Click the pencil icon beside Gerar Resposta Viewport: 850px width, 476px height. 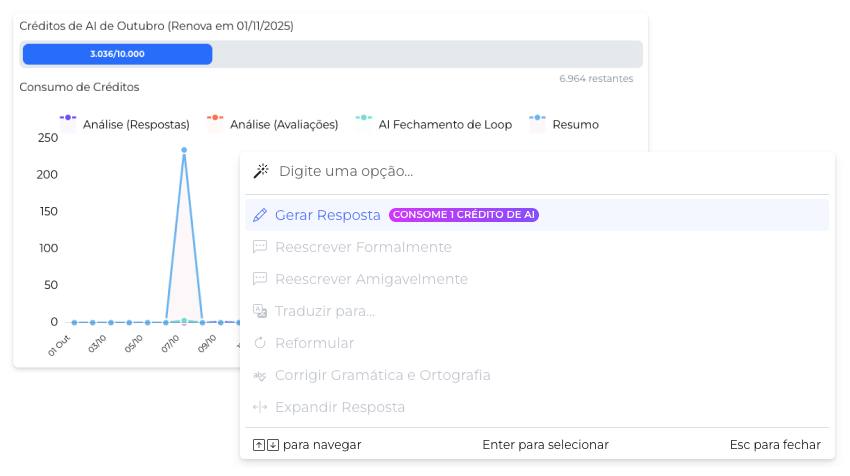[x=260, y=215]
